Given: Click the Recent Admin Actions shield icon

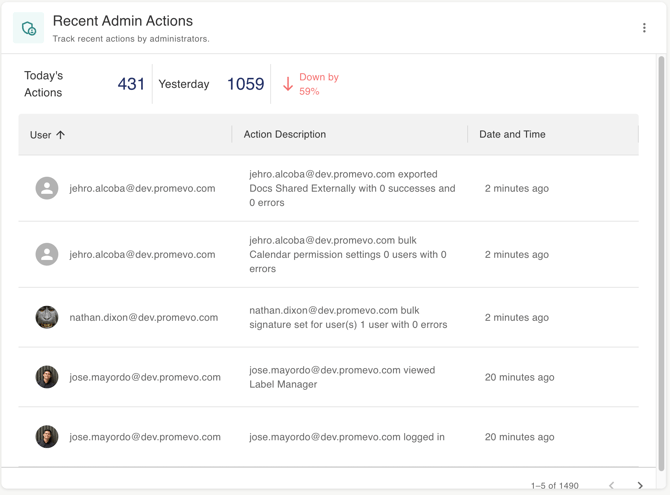Looking at the screenshot, I should click(x=29, y=28).
